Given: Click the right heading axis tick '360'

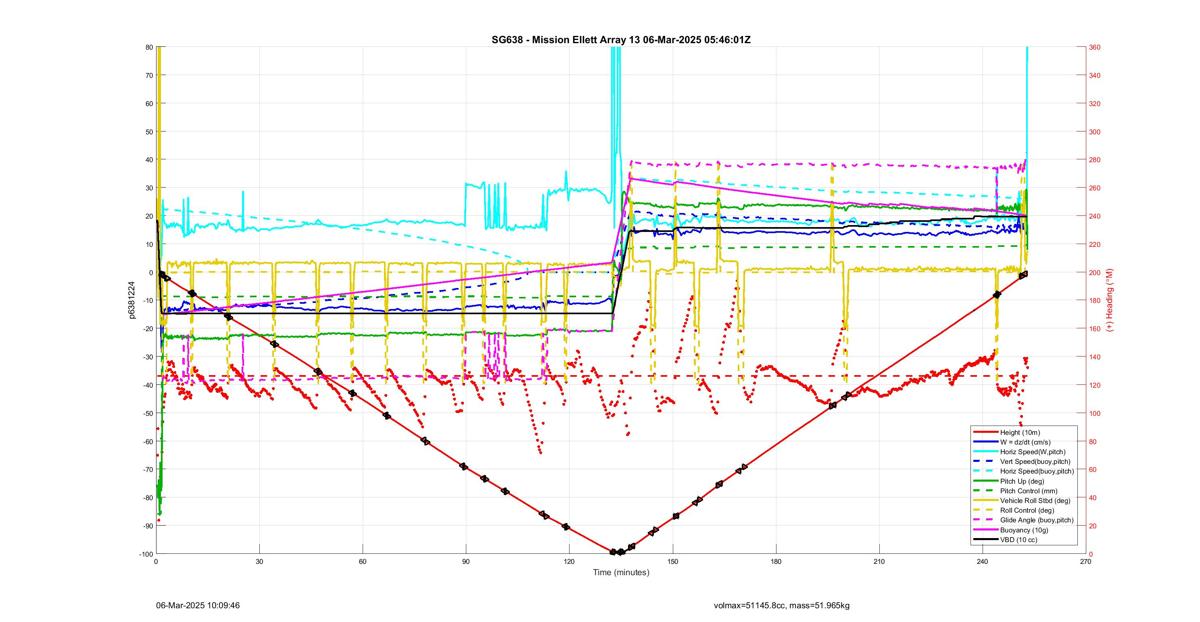Looking at the screenshot, I should pyautogui.click(x=1096, y=47).
